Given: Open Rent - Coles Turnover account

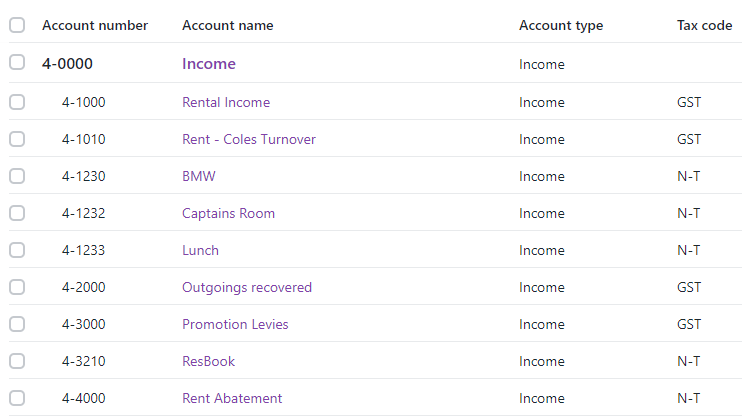Looking at the screenshot, I should 249,139.
